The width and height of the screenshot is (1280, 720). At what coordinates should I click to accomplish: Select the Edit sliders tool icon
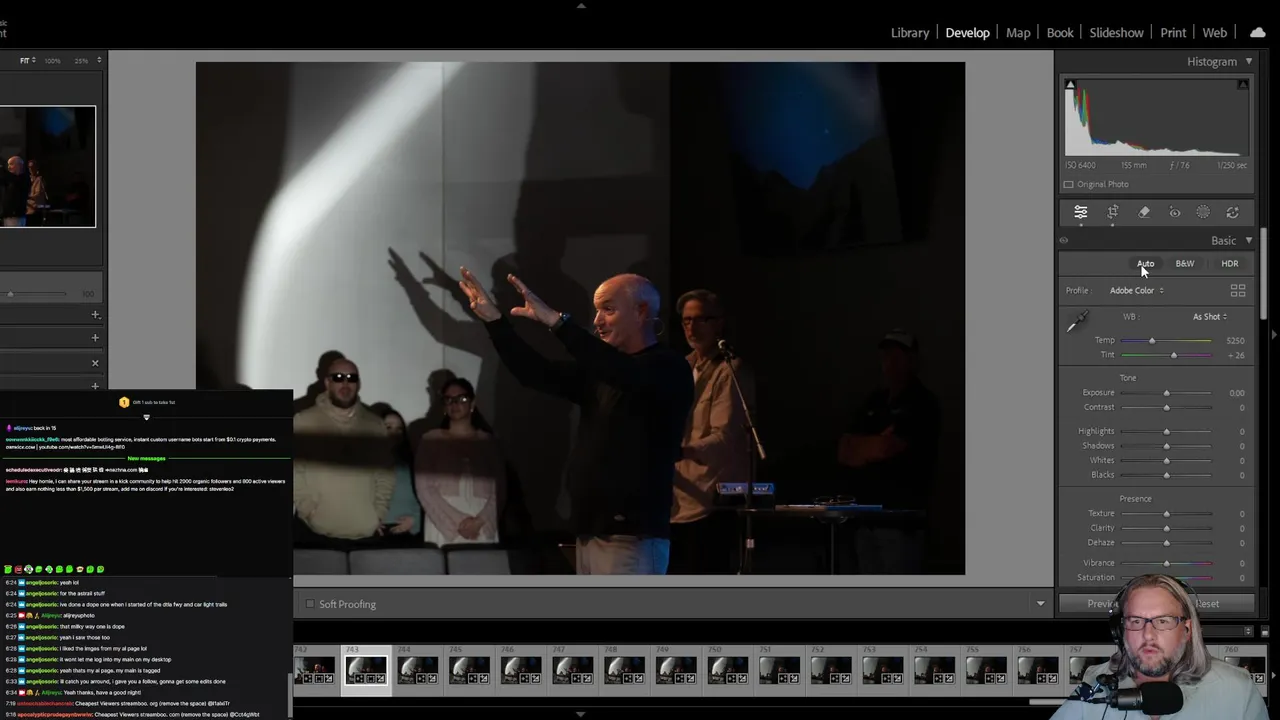(x=1081, y=212)
